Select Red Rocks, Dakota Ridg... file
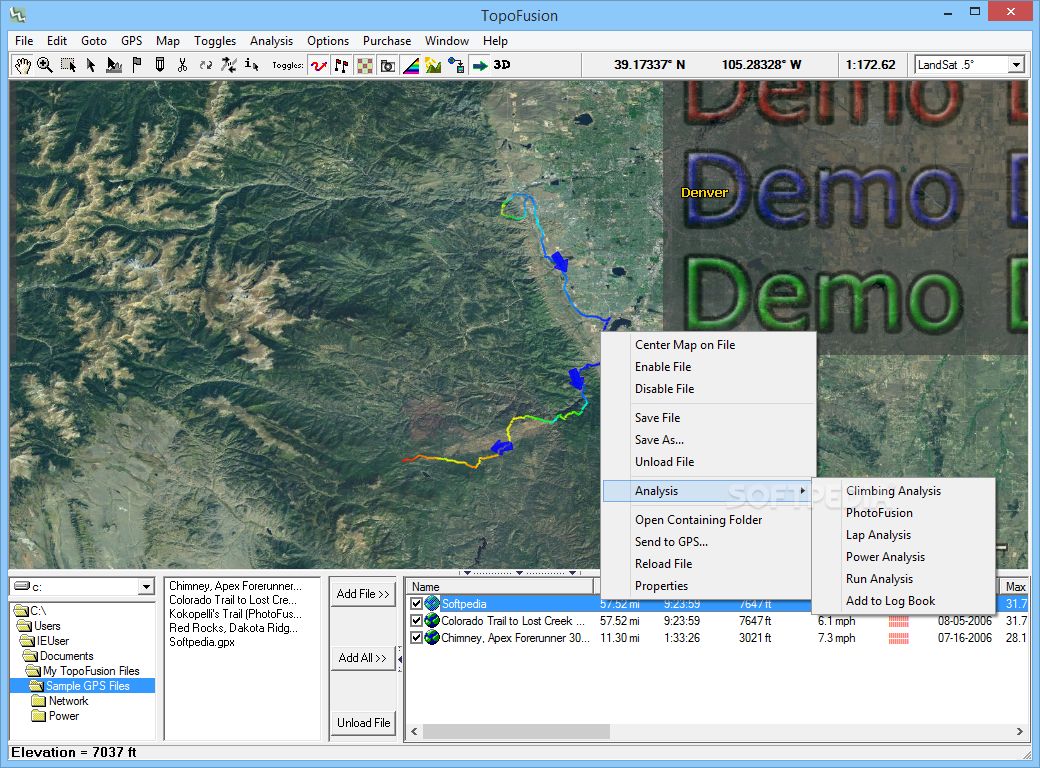Screen dimensions: 1040x768 (x=233, y=628)
